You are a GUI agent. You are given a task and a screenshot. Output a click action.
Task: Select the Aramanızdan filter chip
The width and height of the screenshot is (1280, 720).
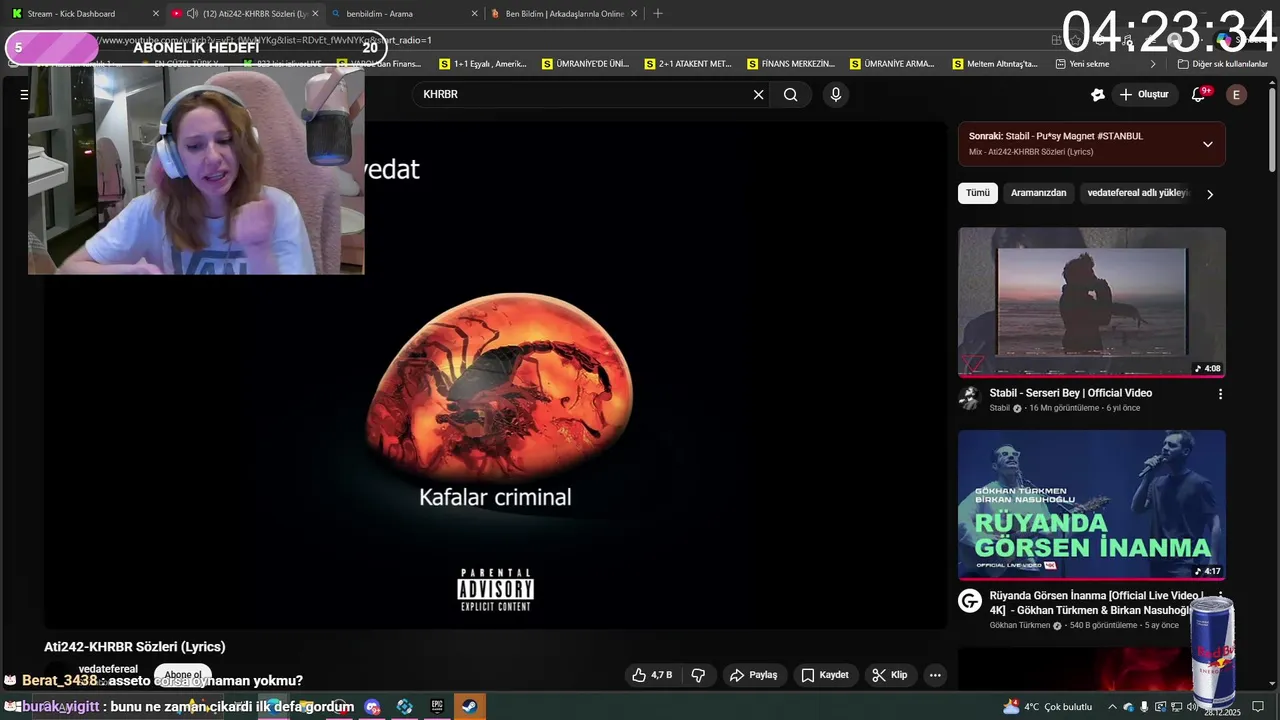(x=1038, y=193)
